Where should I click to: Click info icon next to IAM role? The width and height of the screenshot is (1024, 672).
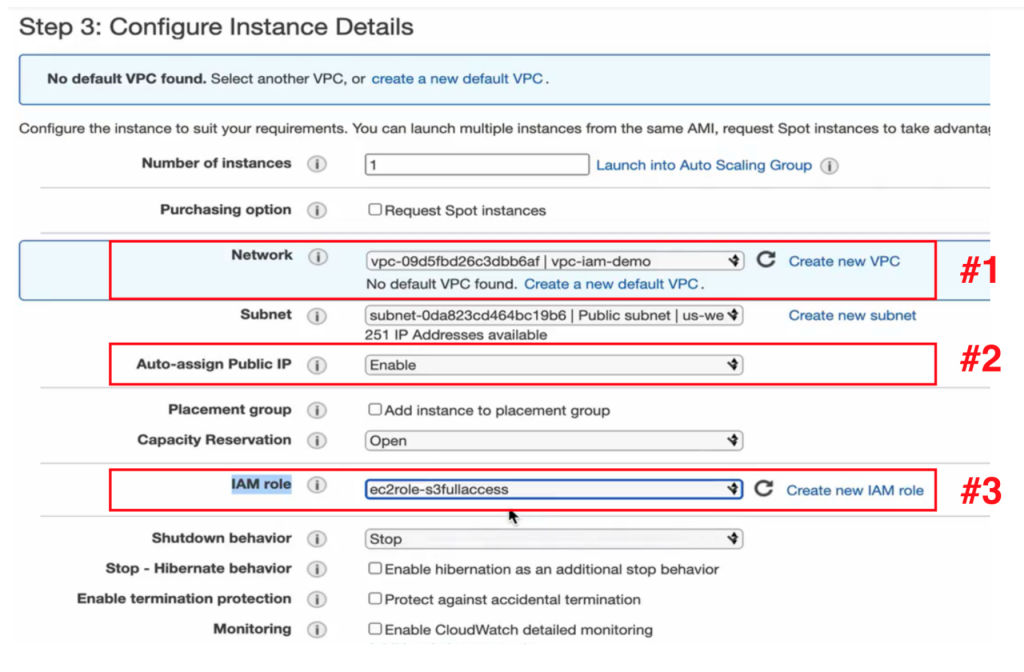click(x=317, y=486)
